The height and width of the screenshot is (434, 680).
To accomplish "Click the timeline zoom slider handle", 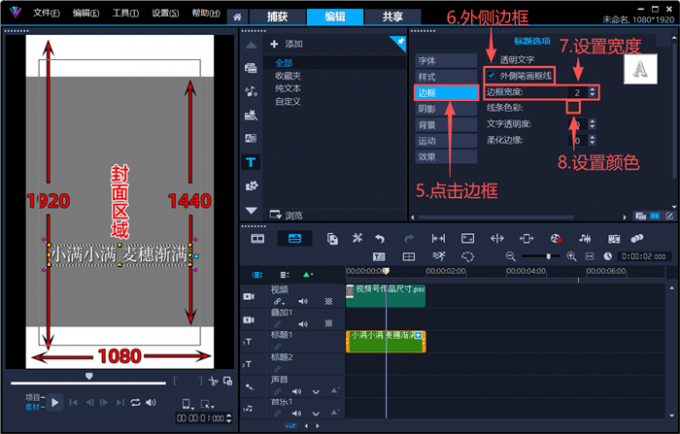I will point(548,257).
